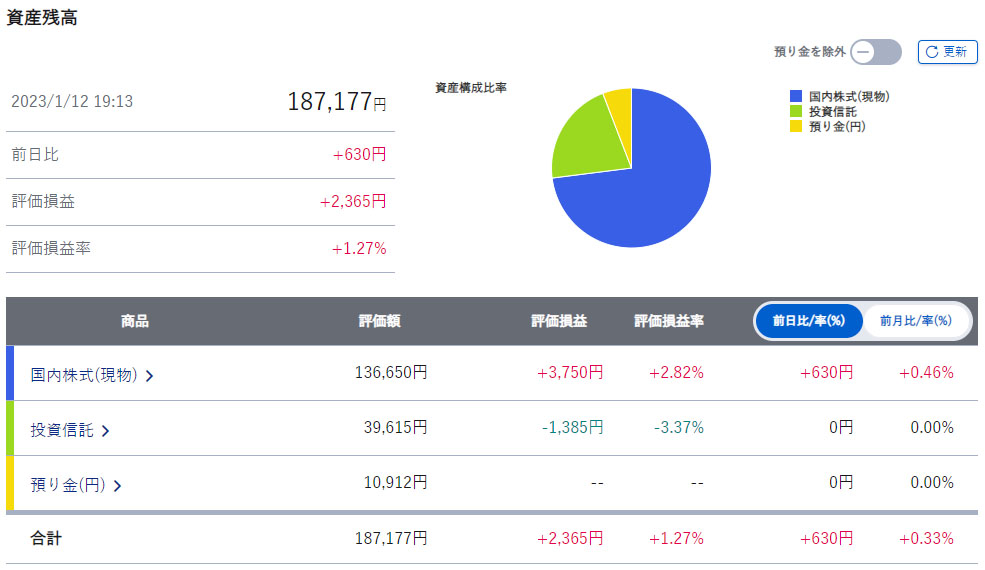
Task: Open the 国内株式(現物) product link
Action: pyautogui.click(x=84, y=375)
